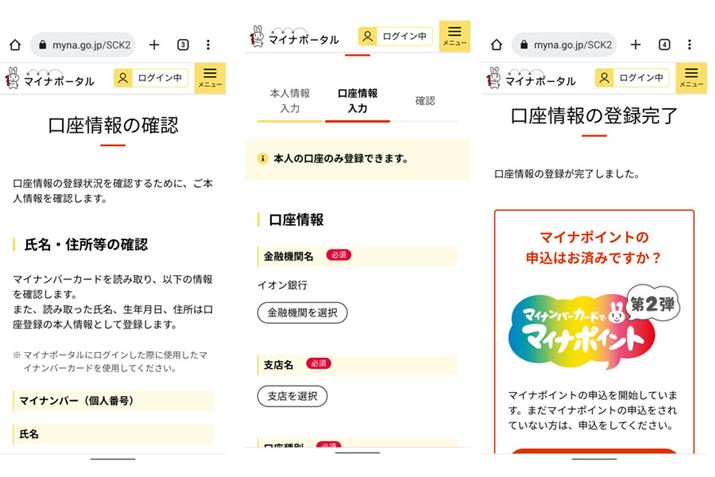Screen dimensions: 715x477
Task: Select the 支店を選択 button
Action: [x=292, y=396]
